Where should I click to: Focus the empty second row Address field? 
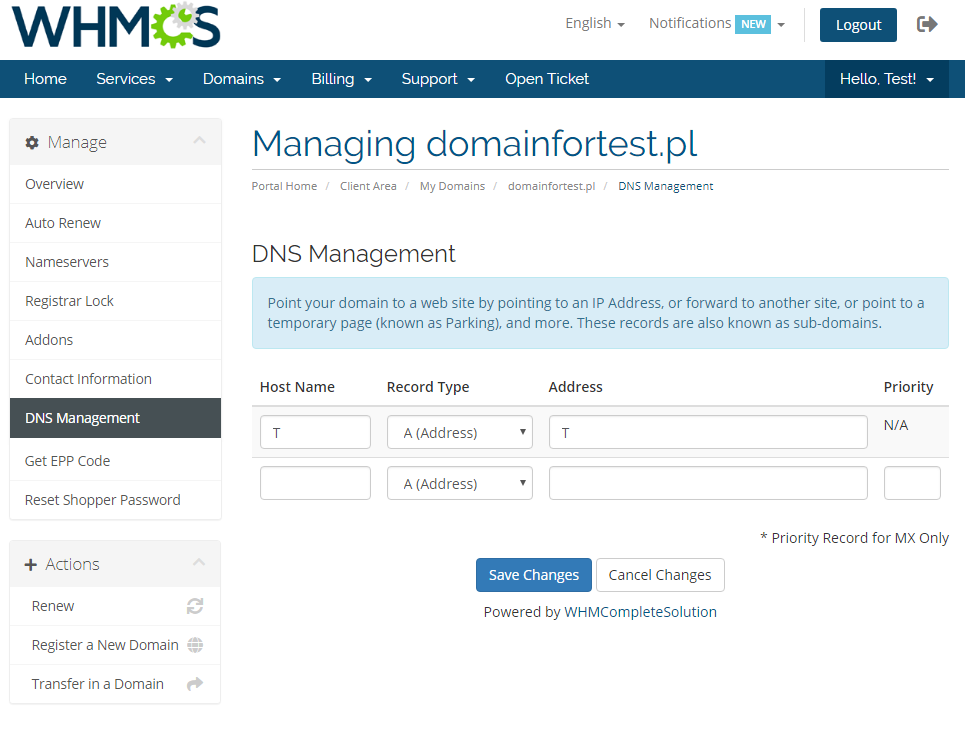click(708, 483)
